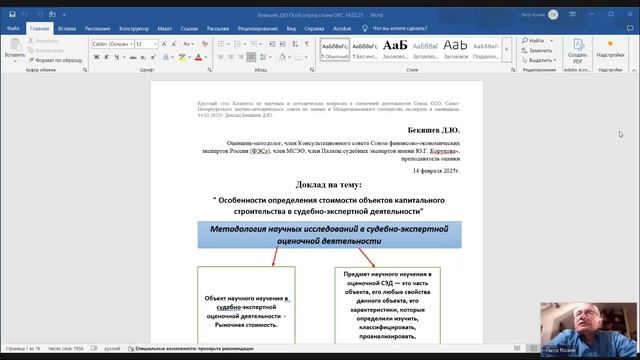640x360 pixels.
Task: Click Replace (Заменить) button
Action: click(537, 50)
